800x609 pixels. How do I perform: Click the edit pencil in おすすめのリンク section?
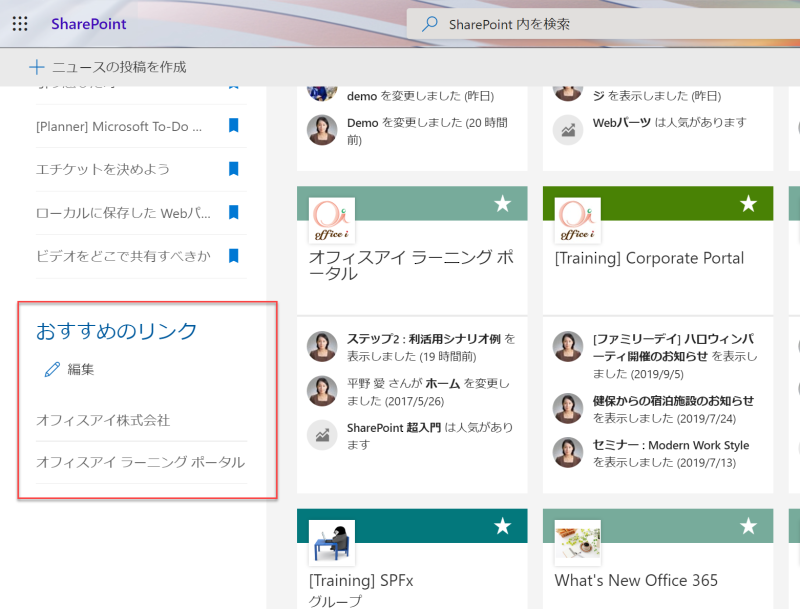[x=52, y=368]
